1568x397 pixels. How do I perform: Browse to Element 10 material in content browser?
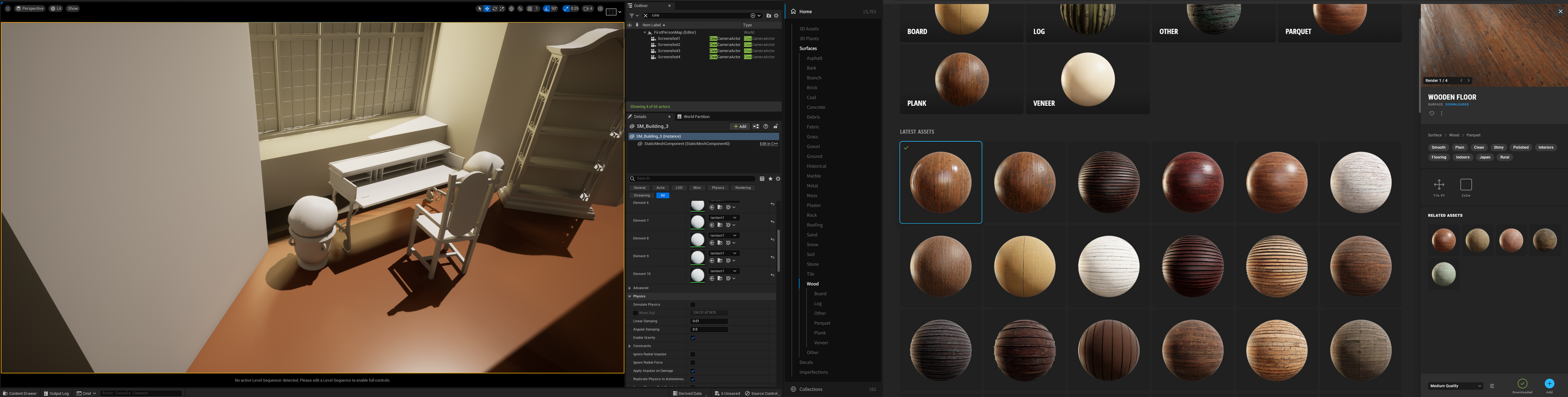click(x=720, y=278)
